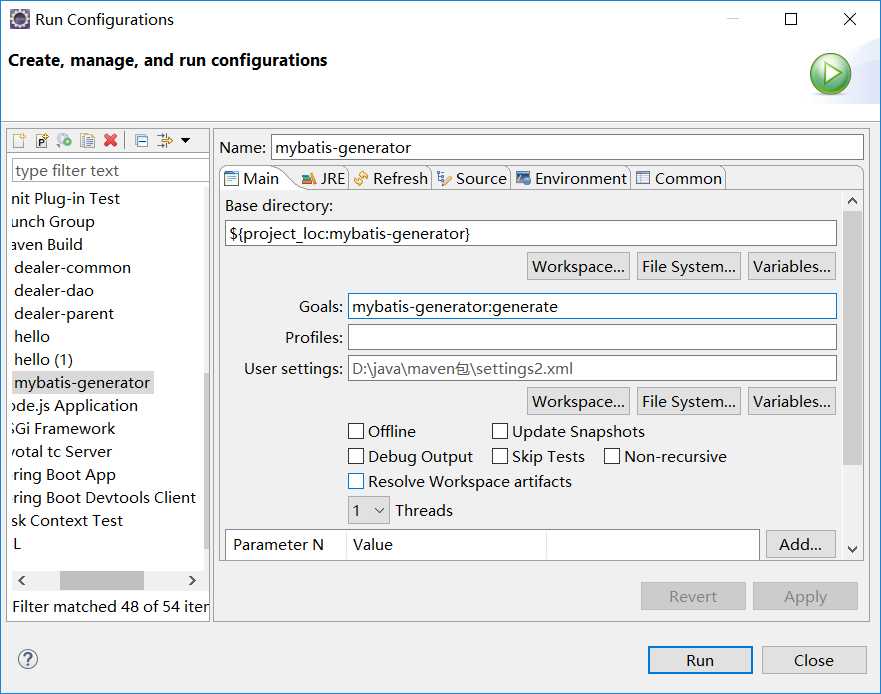This screenshot has height=694, width=881.
Task: Select JUnit Plug-in Test type
Action: (x=65, y=198)
